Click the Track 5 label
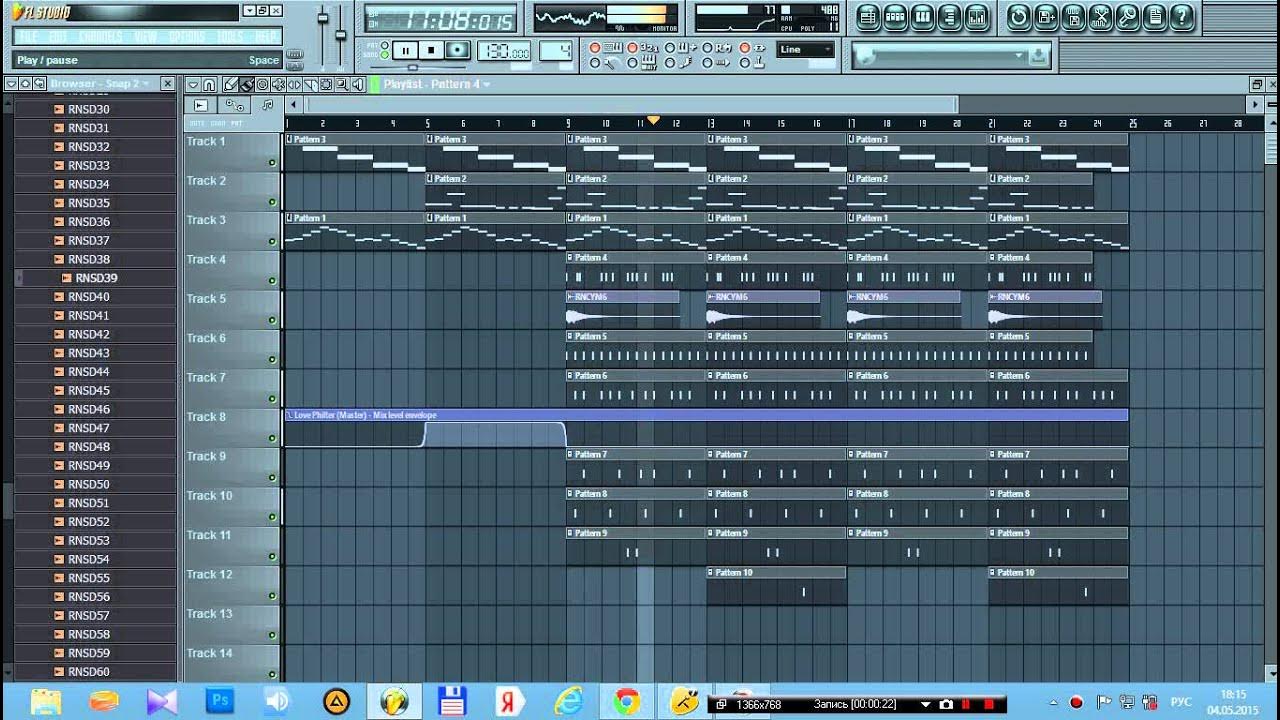The width and height of the screenshot is (1280, 720). [206, 298]
